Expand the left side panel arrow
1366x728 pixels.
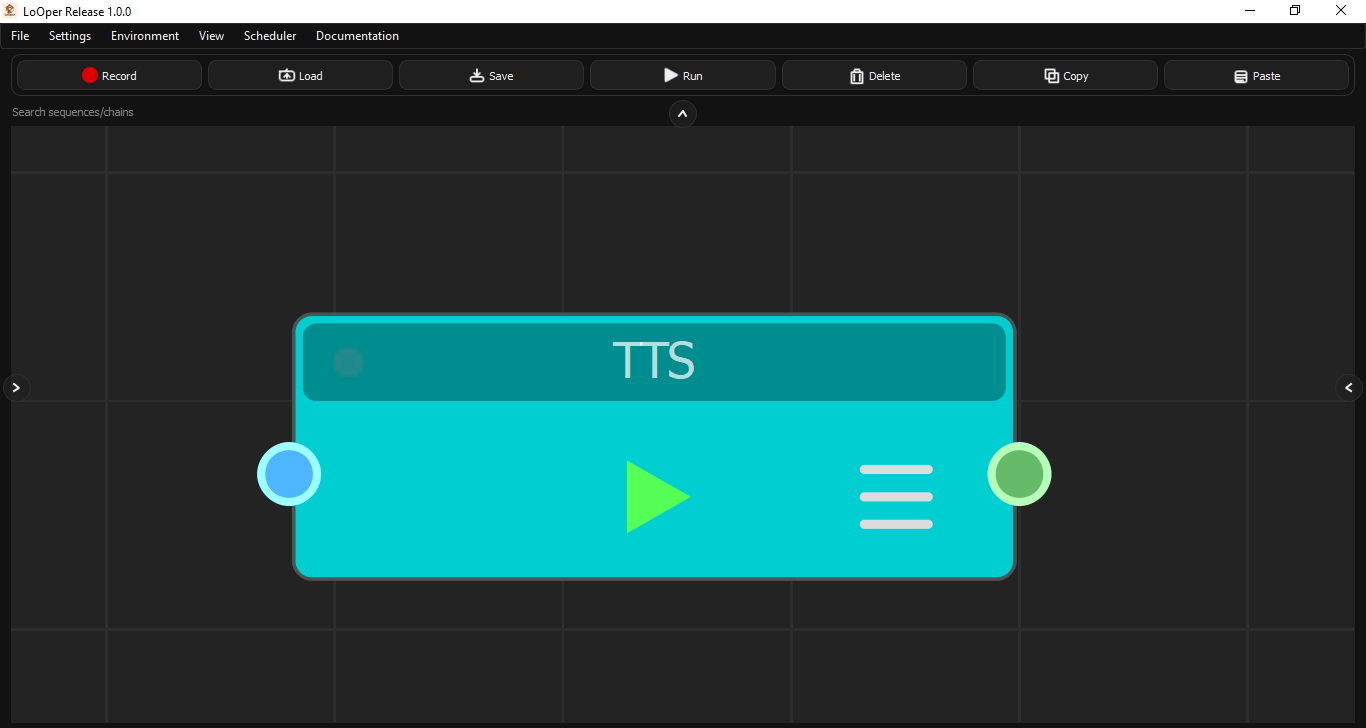point(16,387)
